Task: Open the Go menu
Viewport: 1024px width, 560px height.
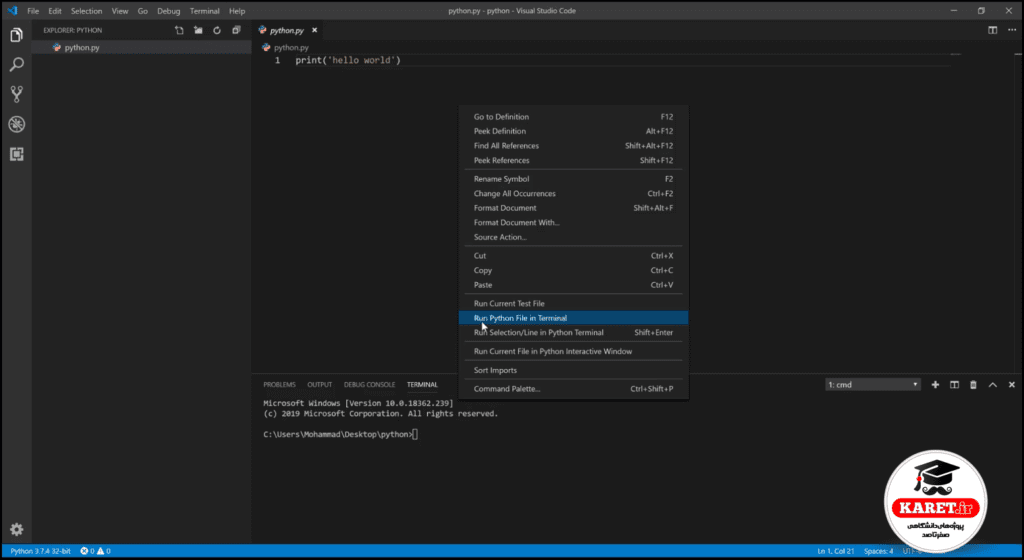Action: [x=142, y=11]
